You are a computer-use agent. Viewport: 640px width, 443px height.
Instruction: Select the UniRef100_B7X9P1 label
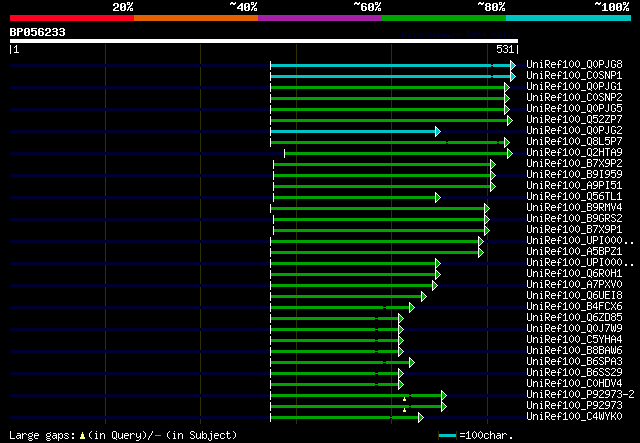pyautogui.click(x=574, y=230)
